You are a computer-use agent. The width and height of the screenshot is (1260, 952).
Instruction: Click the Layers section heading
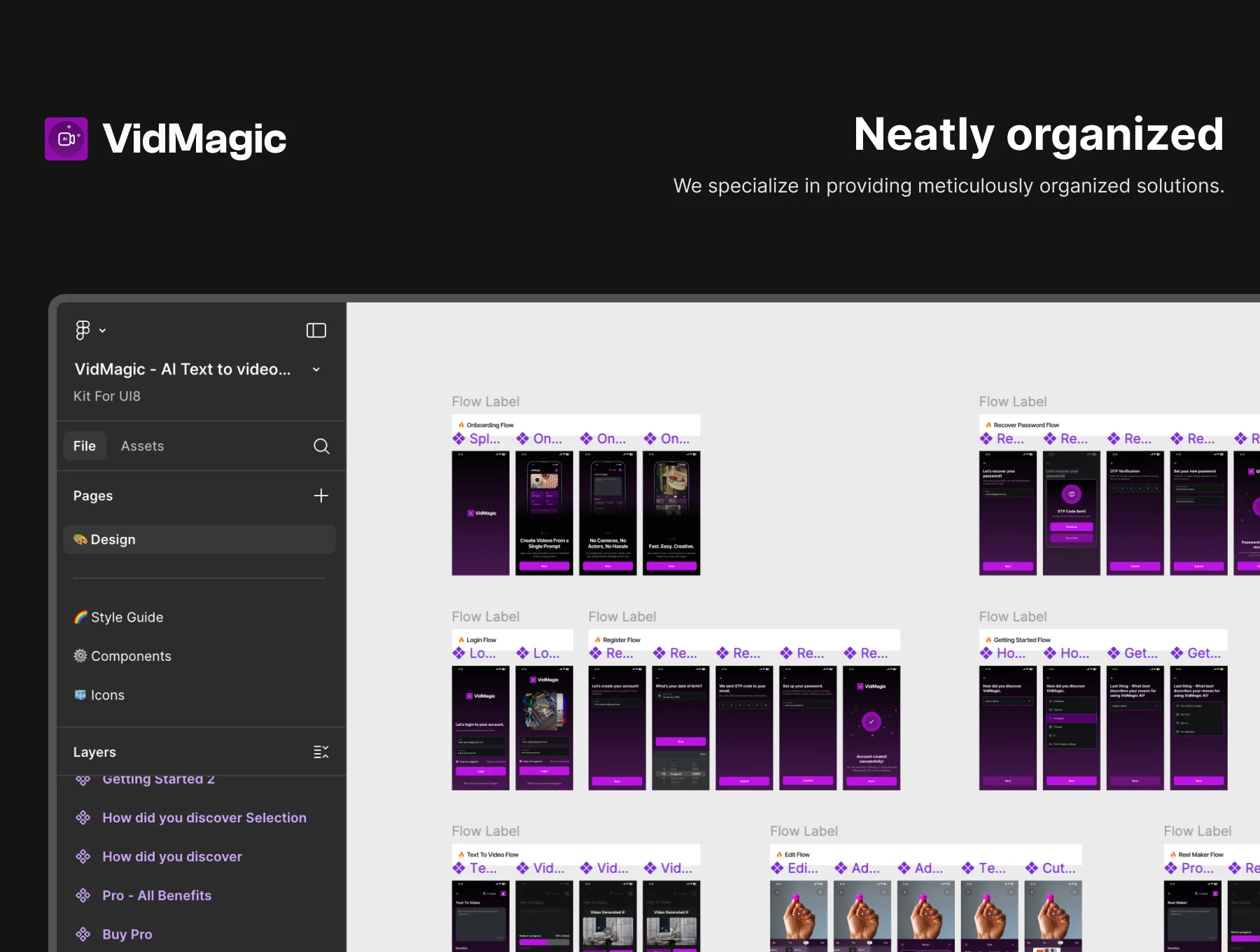94,752
